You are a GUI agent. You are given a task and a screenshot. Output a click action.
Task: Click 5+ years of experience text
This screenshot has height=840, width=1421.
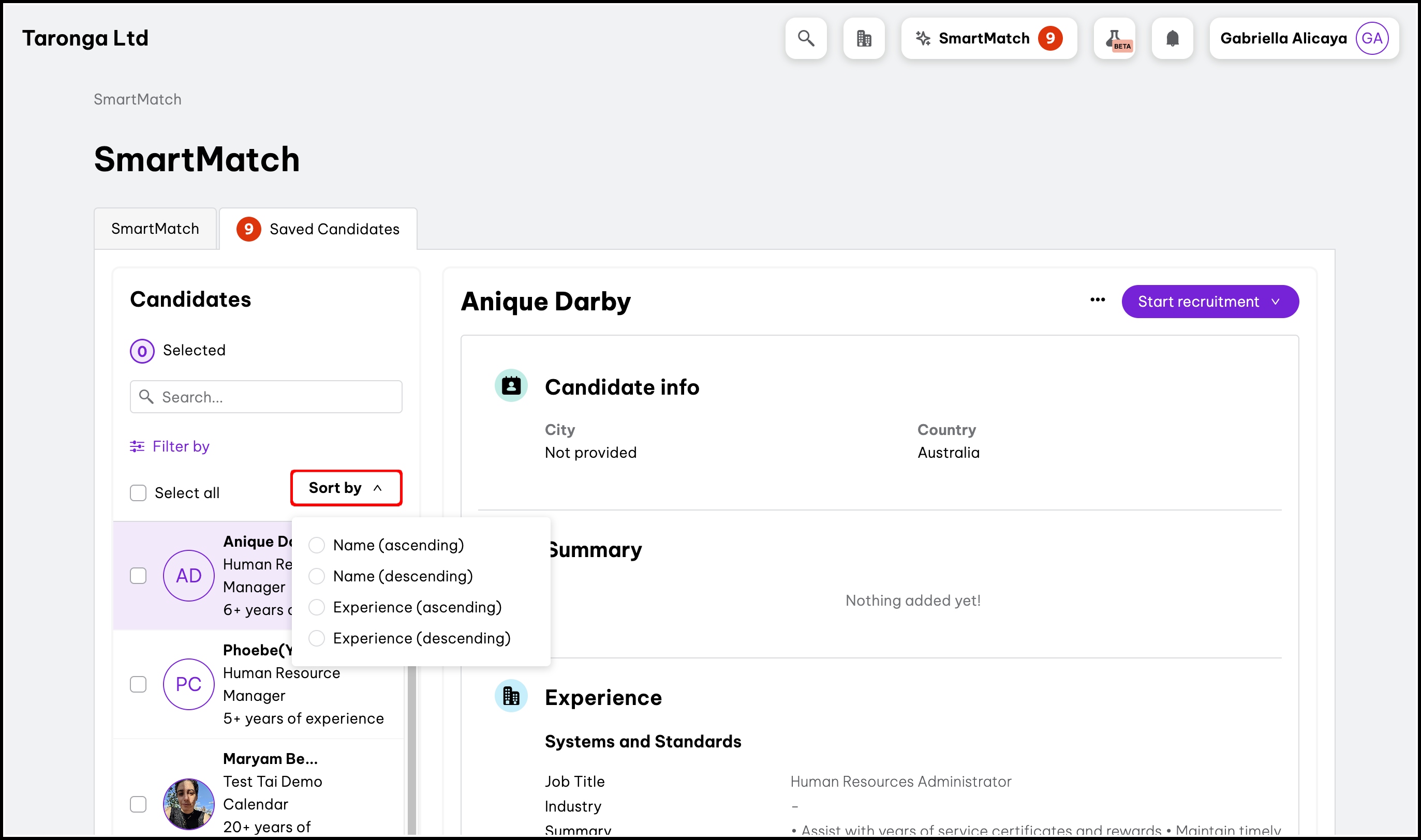click(303, 718)
